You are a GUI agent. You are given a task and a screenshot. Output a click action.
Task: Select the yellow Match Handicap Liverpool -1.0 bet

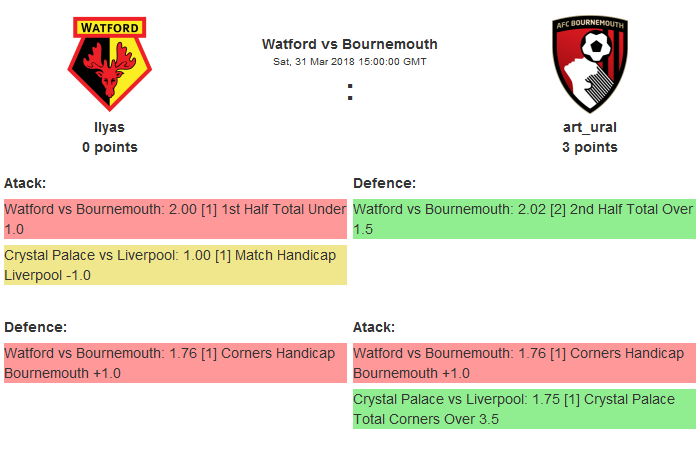coord(175,265)
